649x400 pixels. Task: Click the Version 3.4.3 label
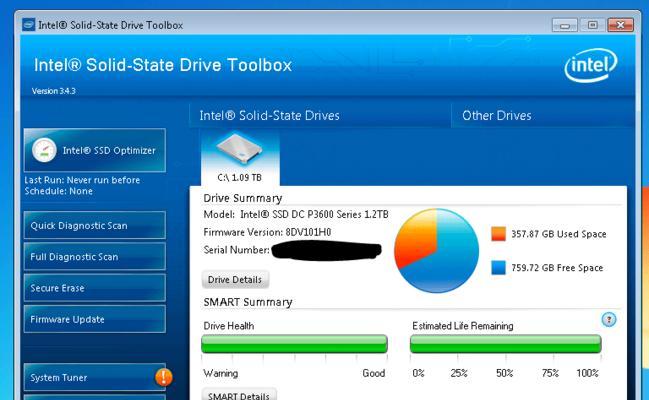(x=54, y=91)
